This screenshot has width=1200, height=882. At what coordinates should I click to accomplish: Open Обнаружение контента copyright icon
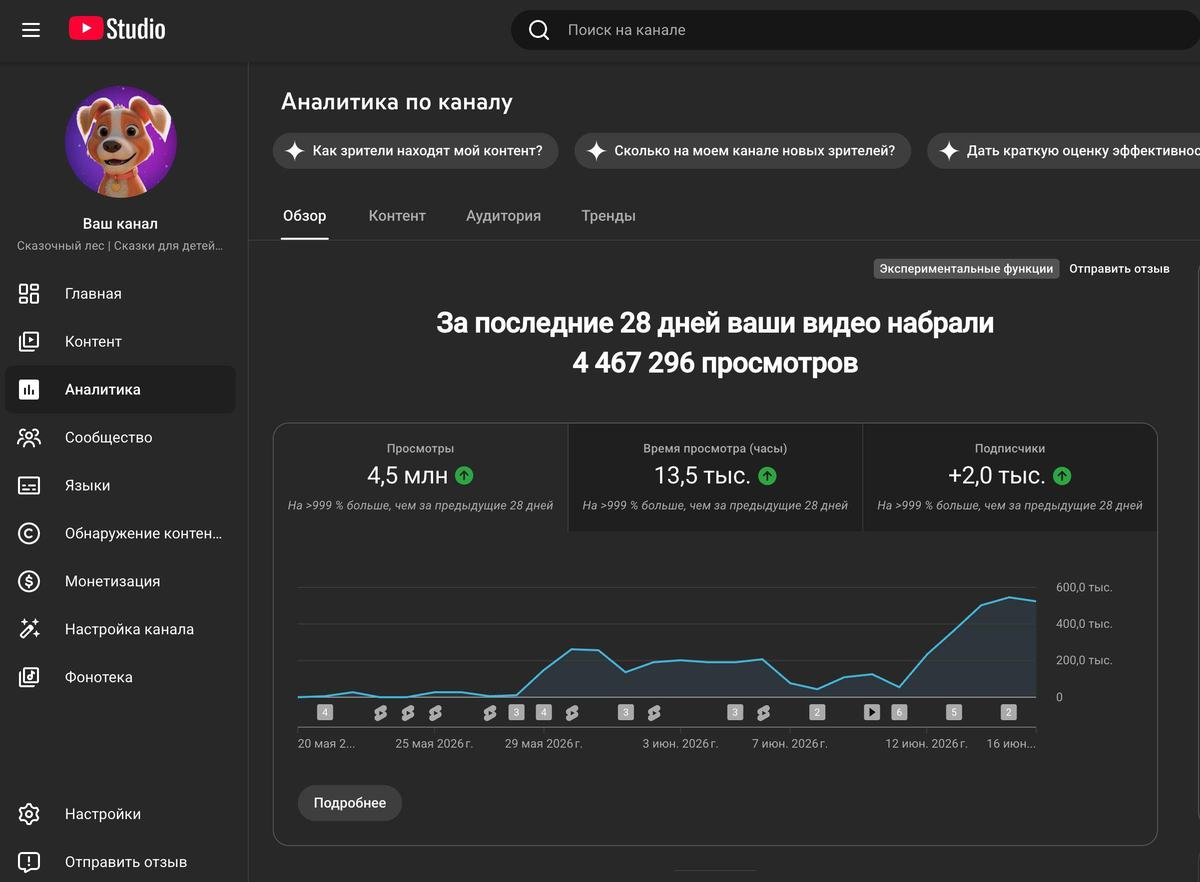pyautogui.click(x=29, y=533)
